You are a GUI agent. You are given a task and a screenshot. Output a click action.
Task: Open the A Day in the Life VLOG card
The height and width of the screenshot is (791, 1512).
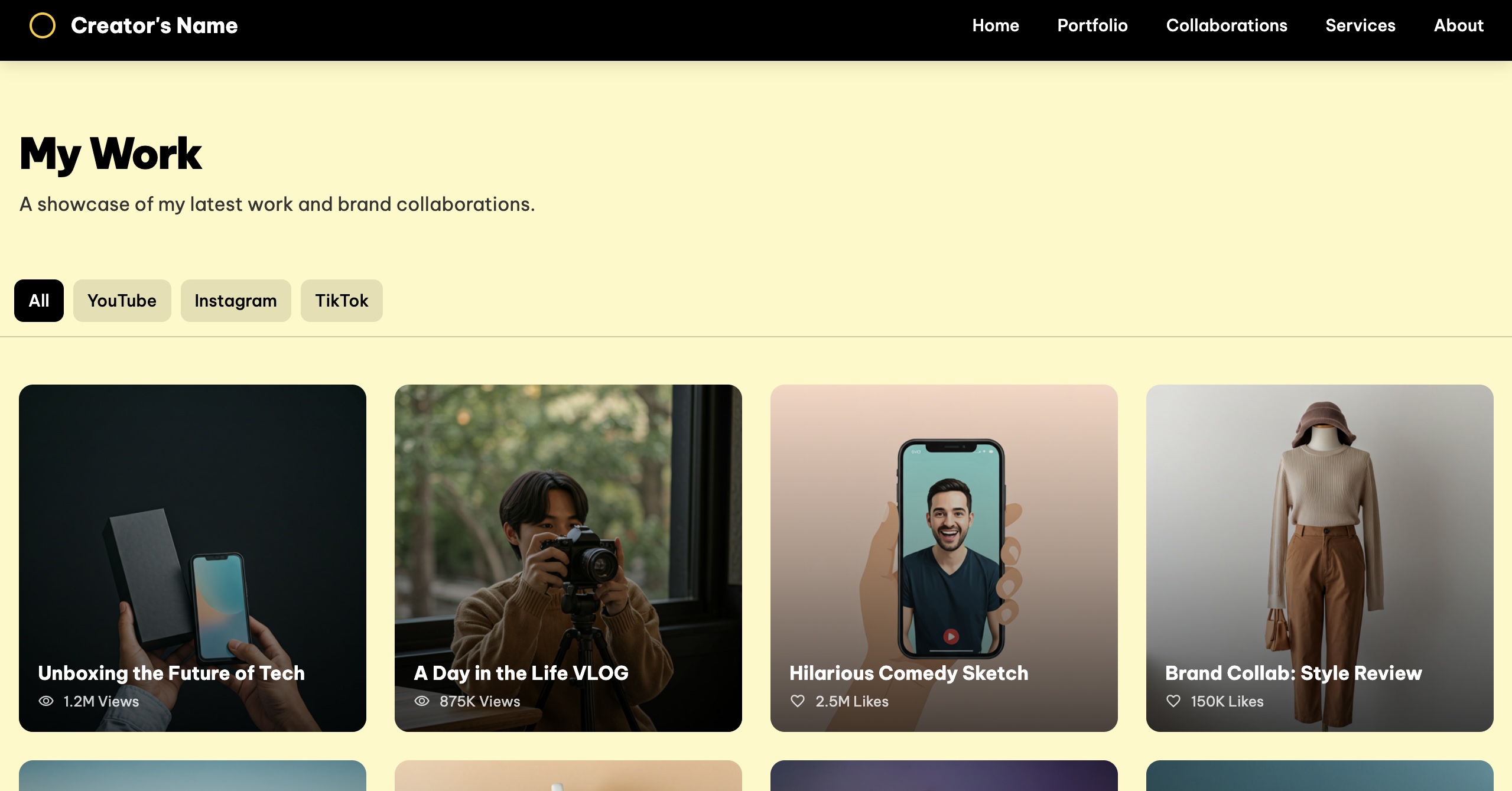coord(568,558)
